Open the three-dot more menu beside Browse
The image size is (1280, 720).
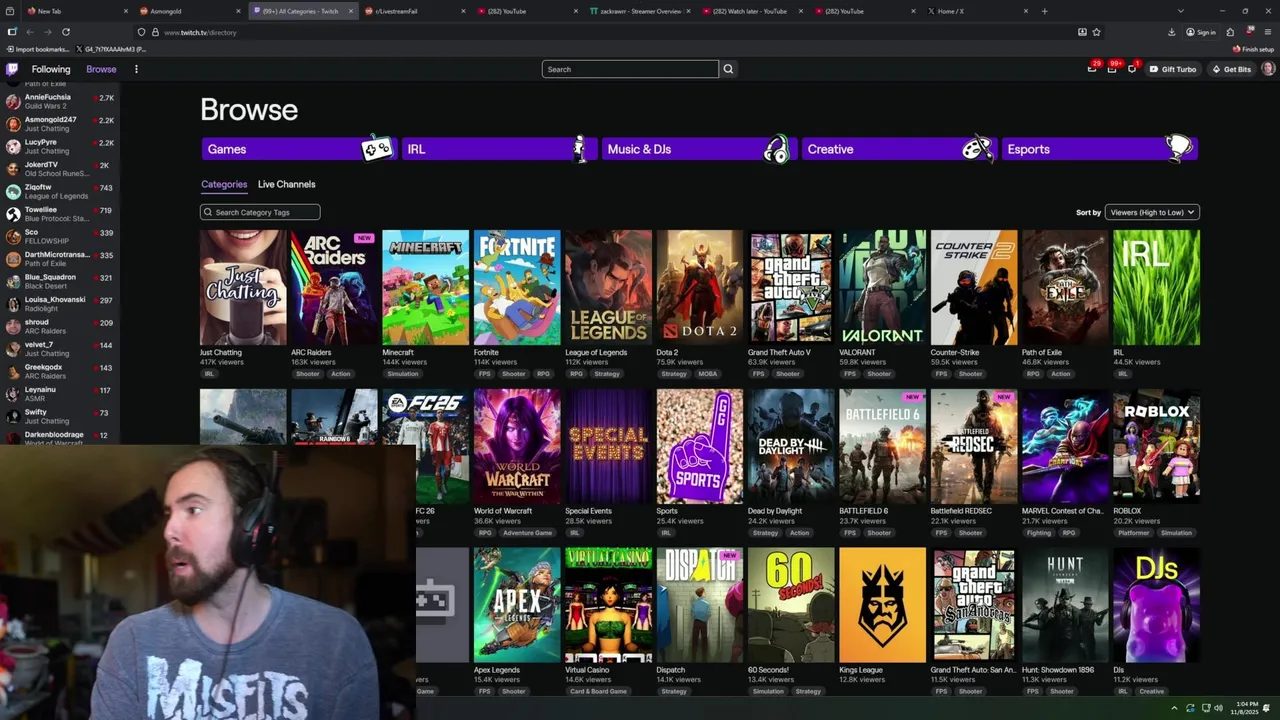click(136, 69)
